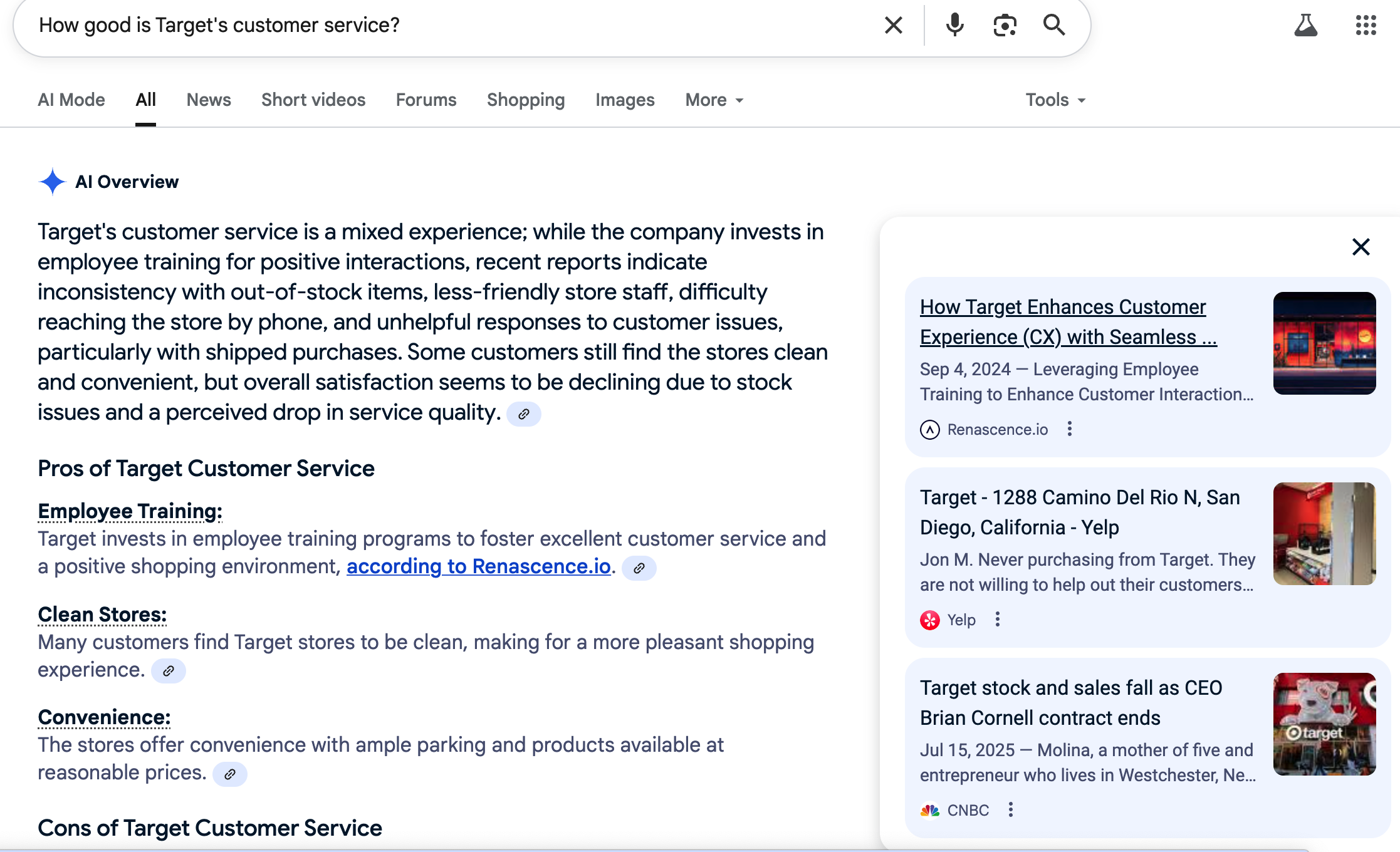Open more options for Renascence.io result
Image resolution: width=1400 pixels, height=852 pixels.
point(1070,429)
